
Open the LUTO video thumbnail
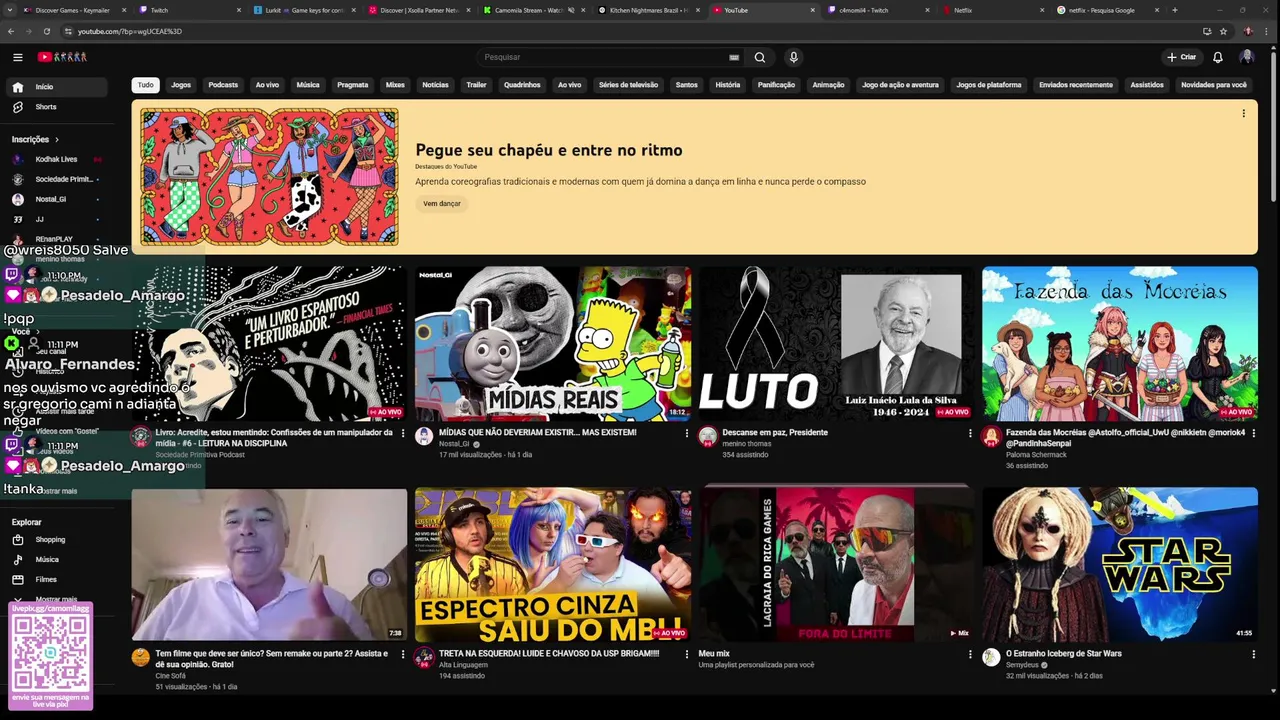(836, 343)
